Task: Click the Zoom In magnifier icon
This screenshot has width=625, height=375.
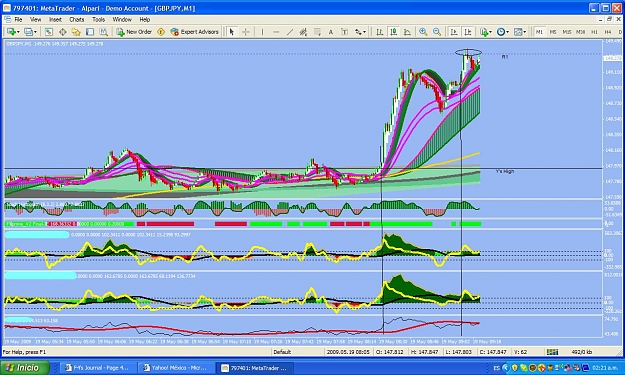Action: coord(423,32)
